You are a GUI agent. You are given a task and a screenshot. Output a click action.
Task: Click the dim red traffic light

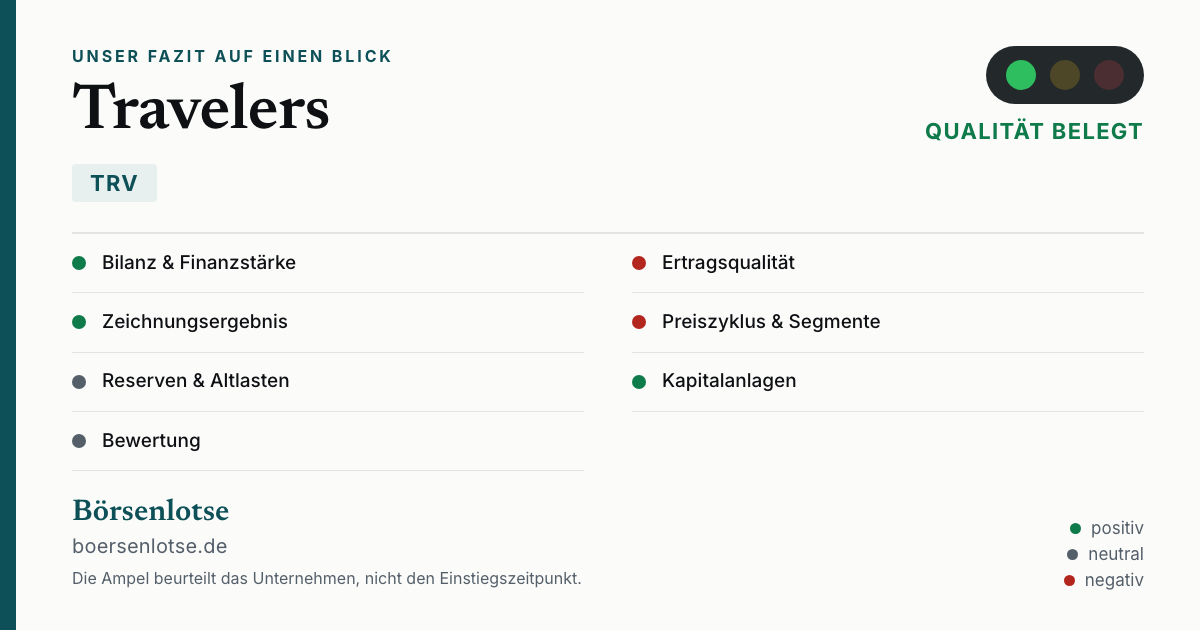1109,75
